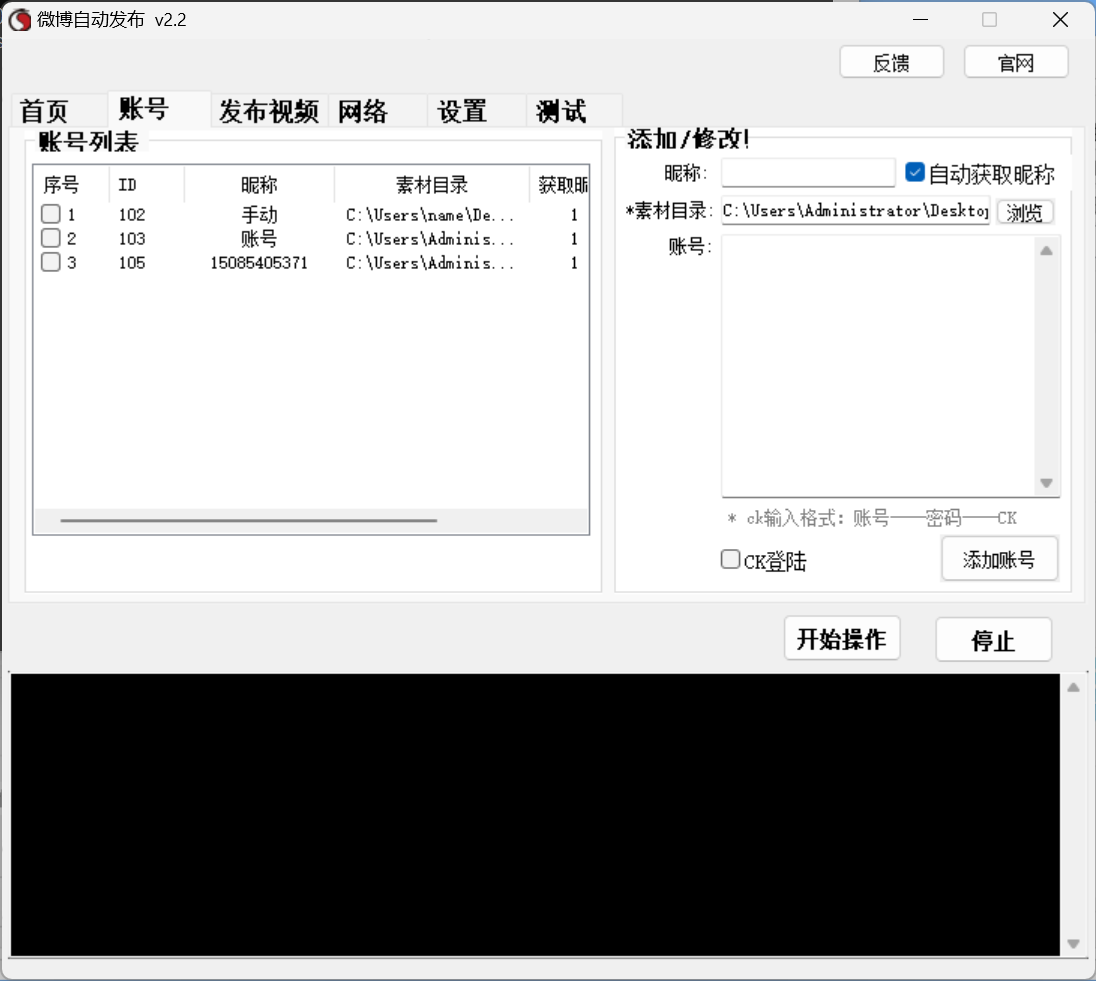The width and height of the screenshot is (1096, 981).
Task: Click the material path in the ID 105 row
Action: pyautogui.click(x=430, y=263)
